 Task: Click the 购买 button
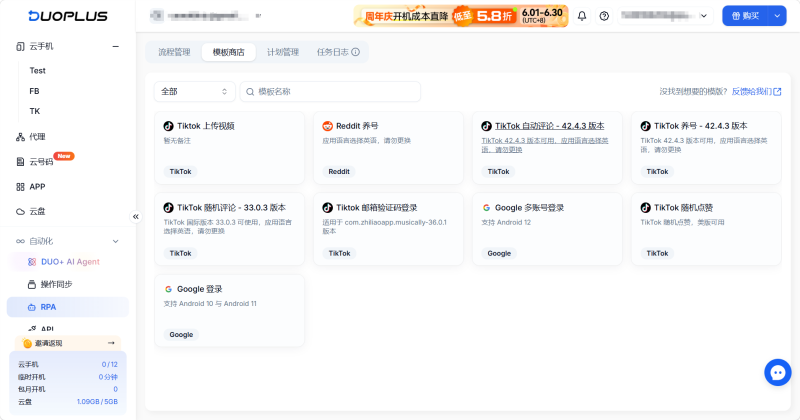tap(745, 16)
